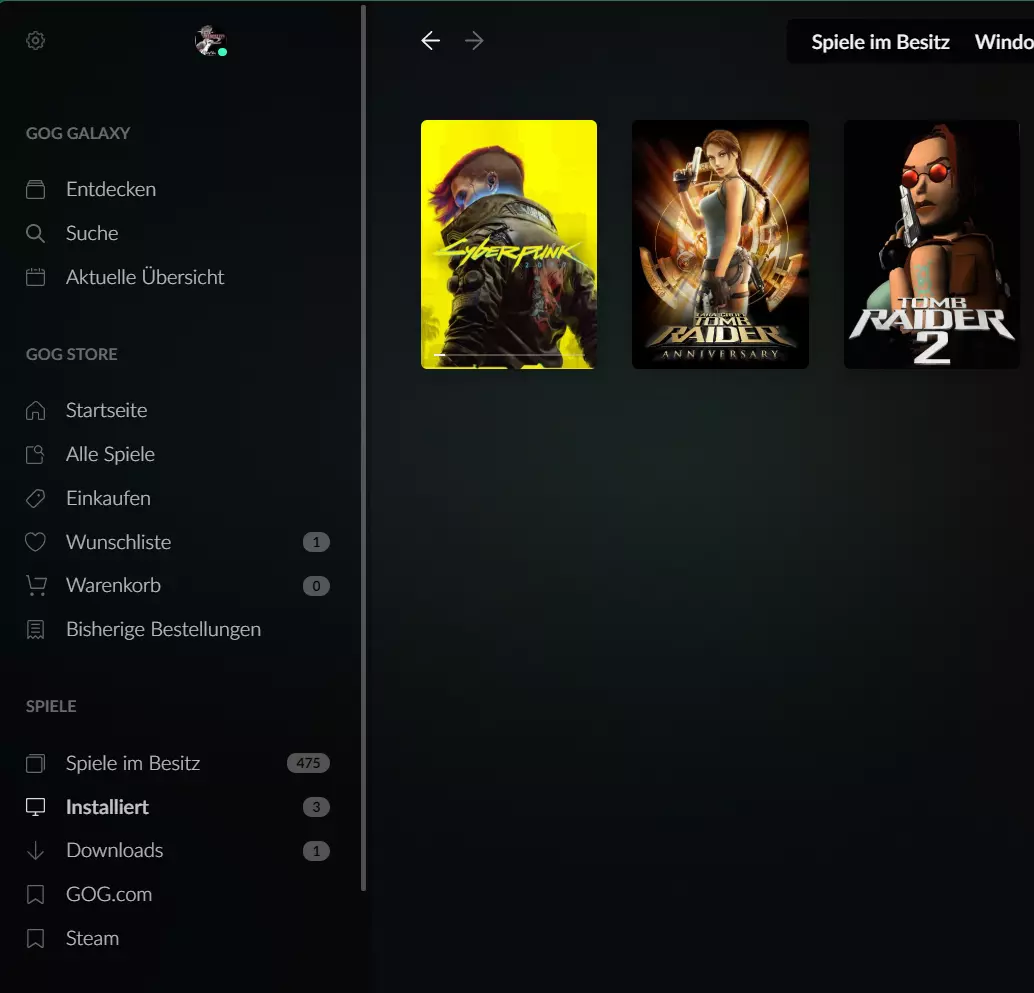Click the SPIELE section heading
Viewport: 1034px width, 993px height.
tap(51, 706)
